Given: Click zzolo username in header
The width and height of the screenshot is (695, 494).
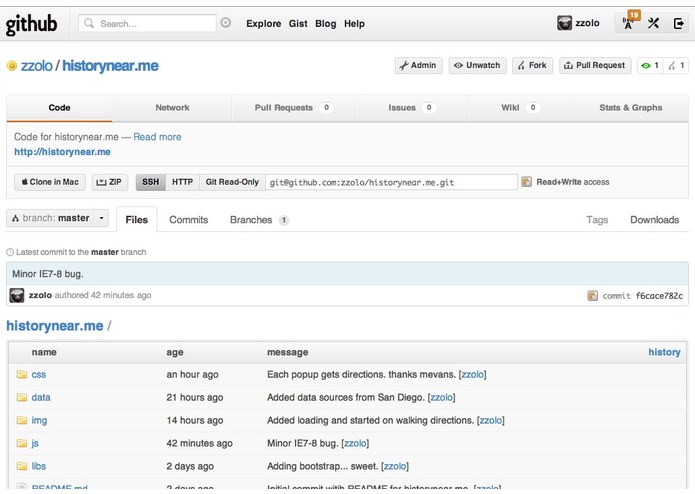Looking at the screenshot, I should click(587, 23).
